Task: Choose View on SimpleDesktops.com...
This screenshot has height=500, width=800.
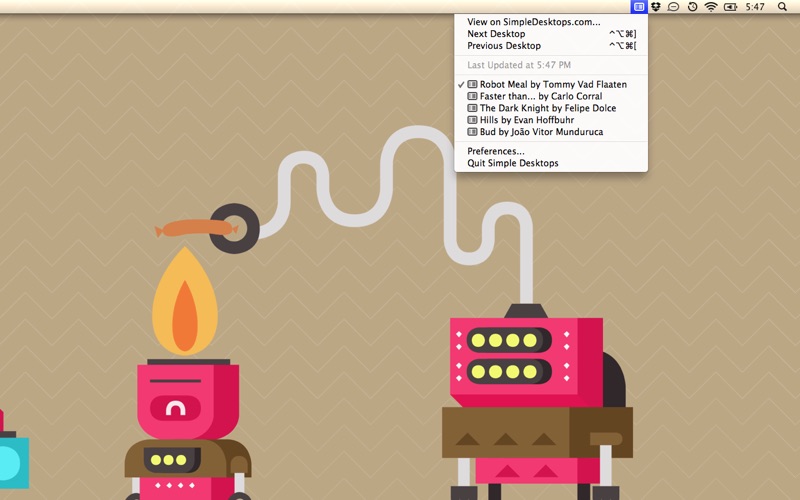Action: pos(551,22)
